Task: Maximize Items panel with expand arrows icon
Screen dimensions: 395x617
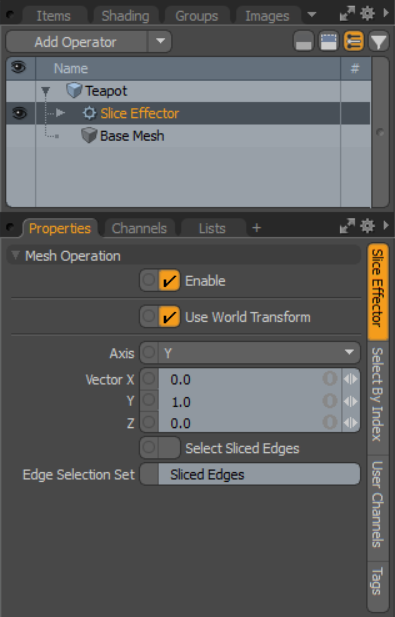Action: (347, 14)
